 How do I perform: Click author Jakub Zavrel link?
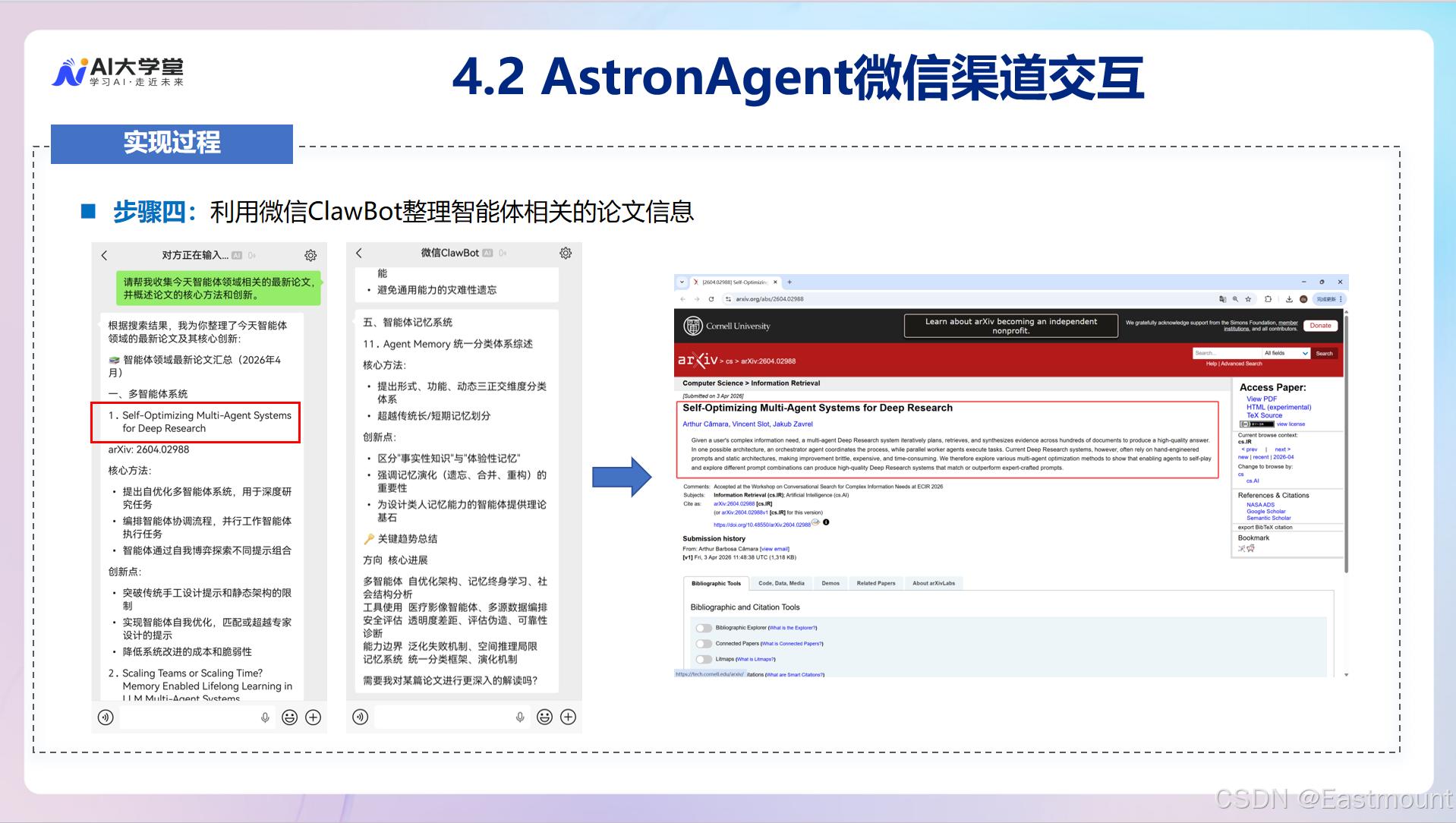[x=793, y=424]
